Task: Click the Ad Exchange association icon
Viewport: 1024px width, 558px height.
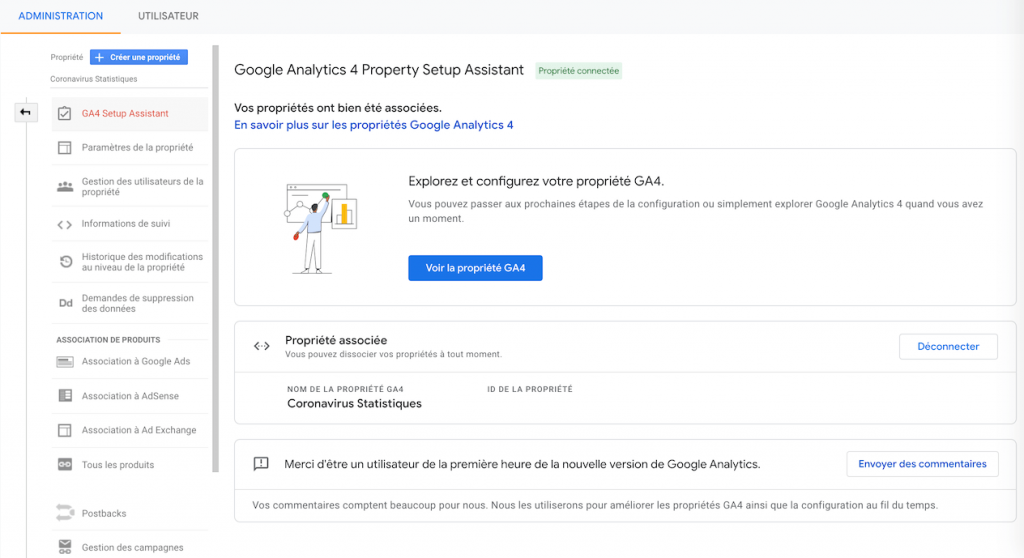Action: pyautogui.click(x=65, y=430)
